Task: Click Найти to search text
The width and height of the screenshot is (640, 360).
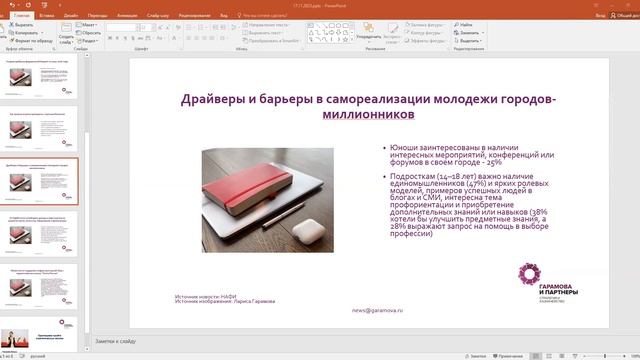Action: [463, 25]
